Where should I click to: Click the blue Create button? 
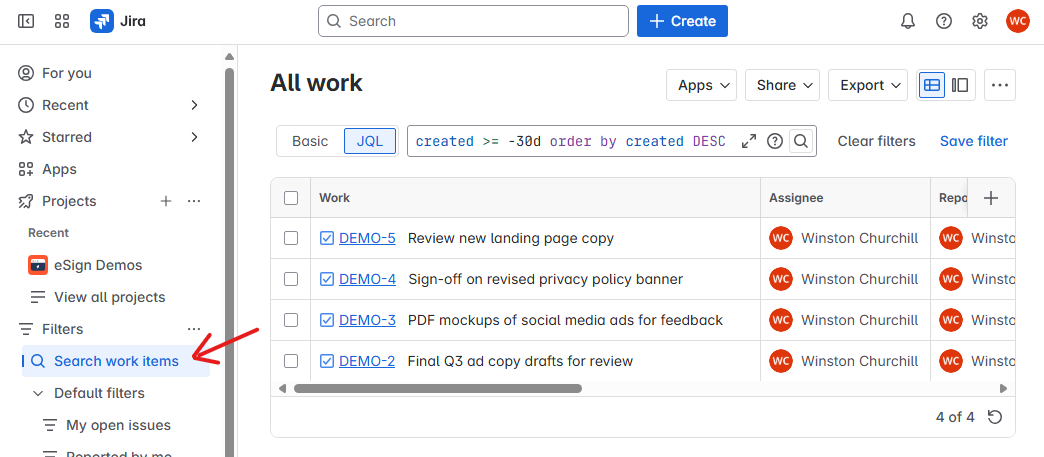682,21
